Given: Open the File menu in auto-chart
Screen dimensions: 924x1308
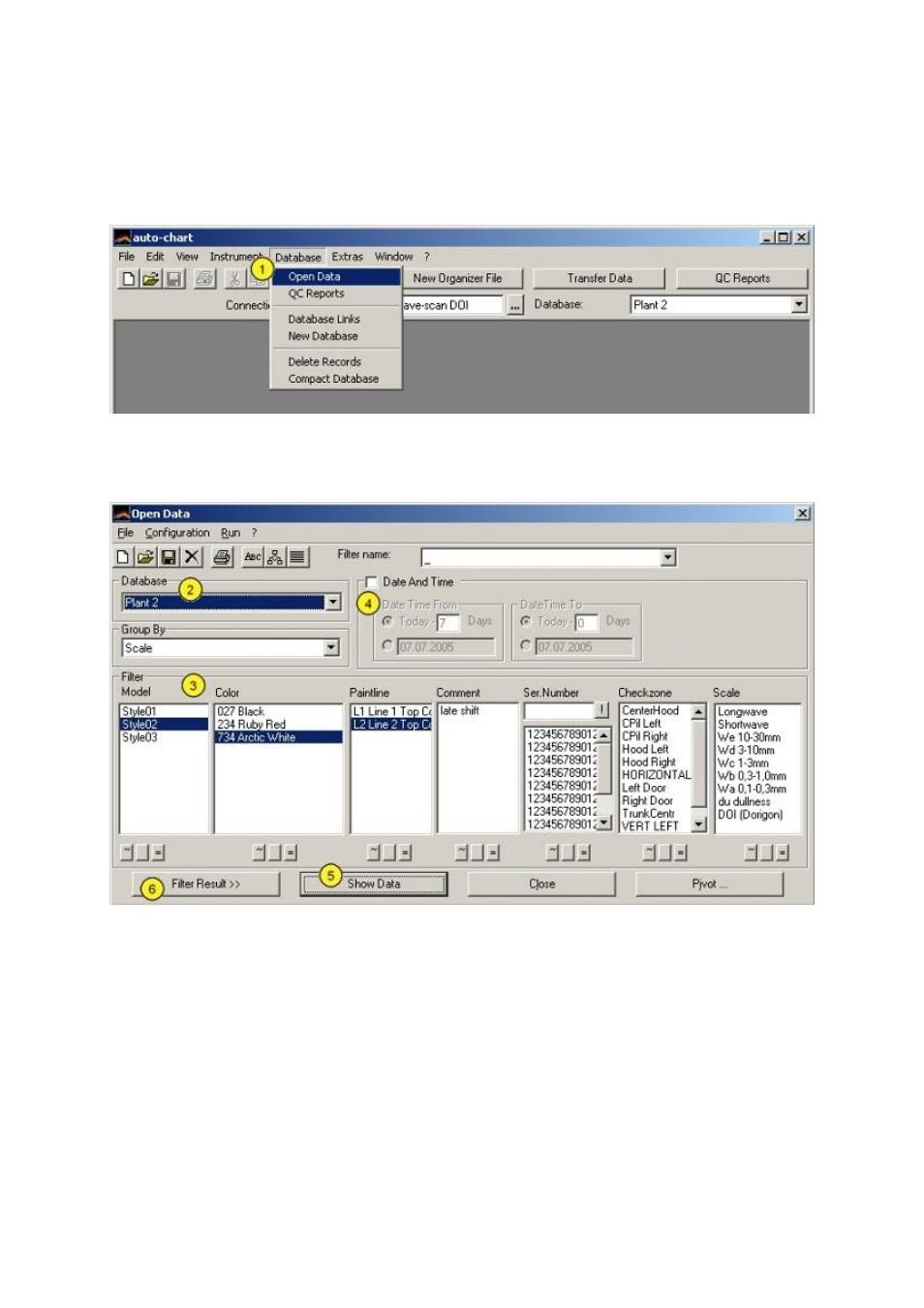Looking at the screenshot, I should [126, 257].
